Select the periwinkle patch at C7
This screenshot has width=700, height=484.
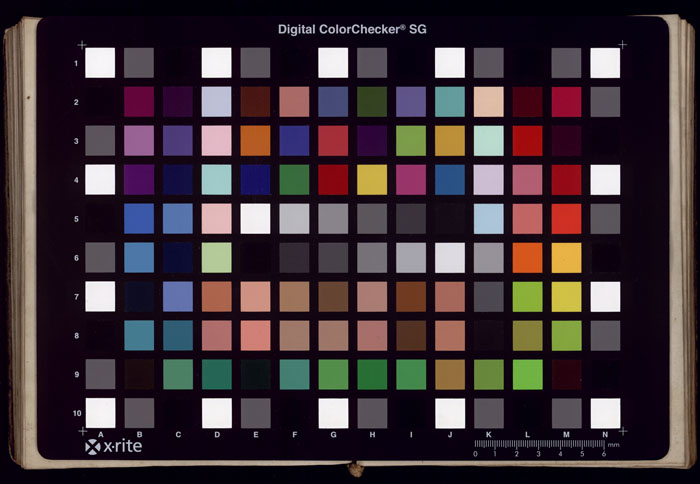178,296
